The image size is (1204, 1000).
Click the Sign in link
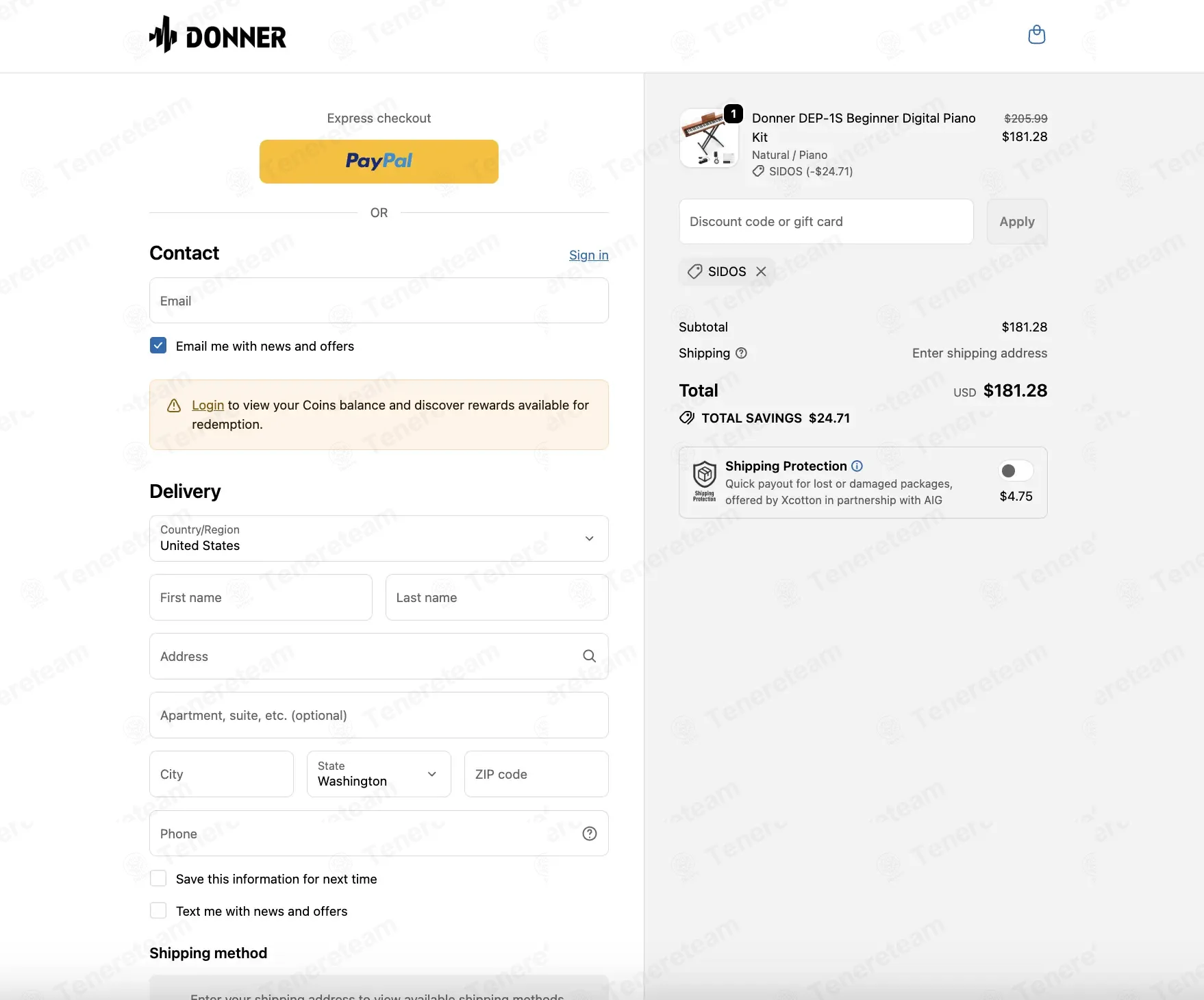coord(589,255)
